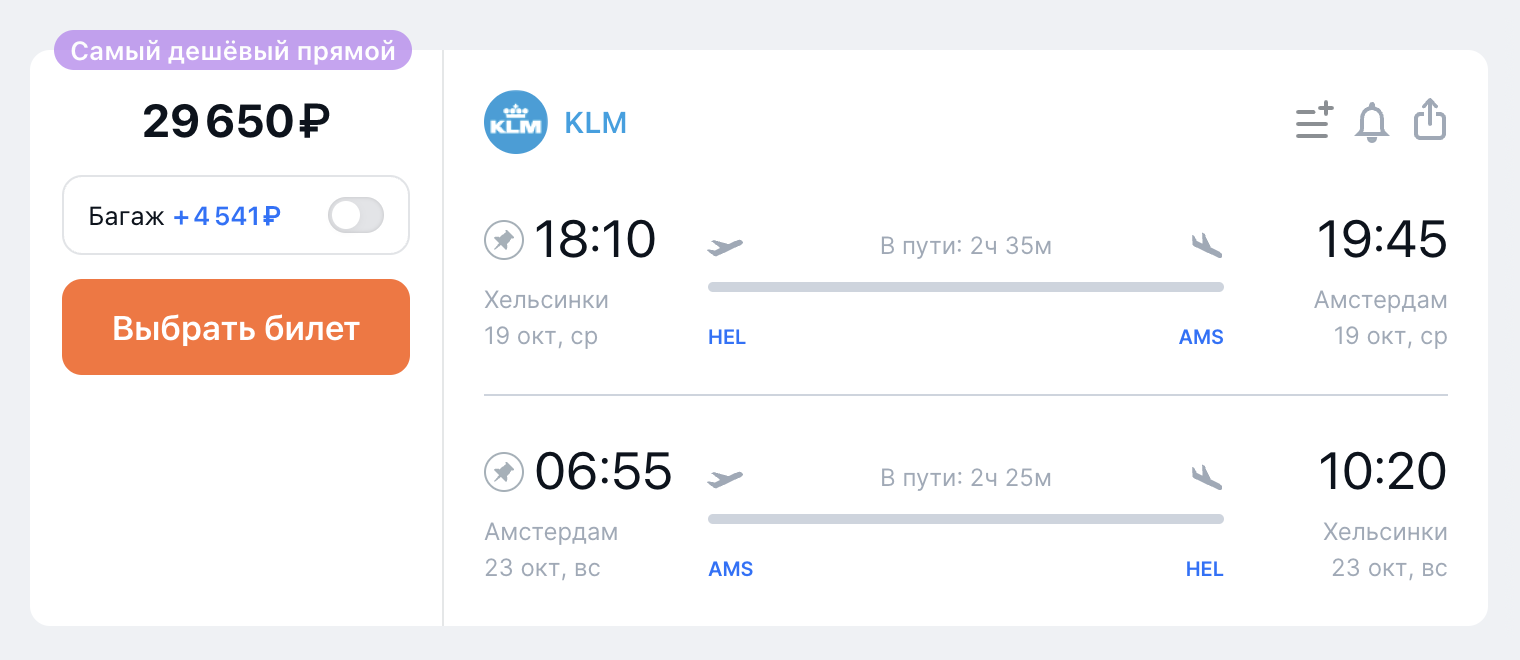Image resolution: width=1520 pixels, height=660 pixels.
Task: Enable price alert bell icon
Action: 1372,122
